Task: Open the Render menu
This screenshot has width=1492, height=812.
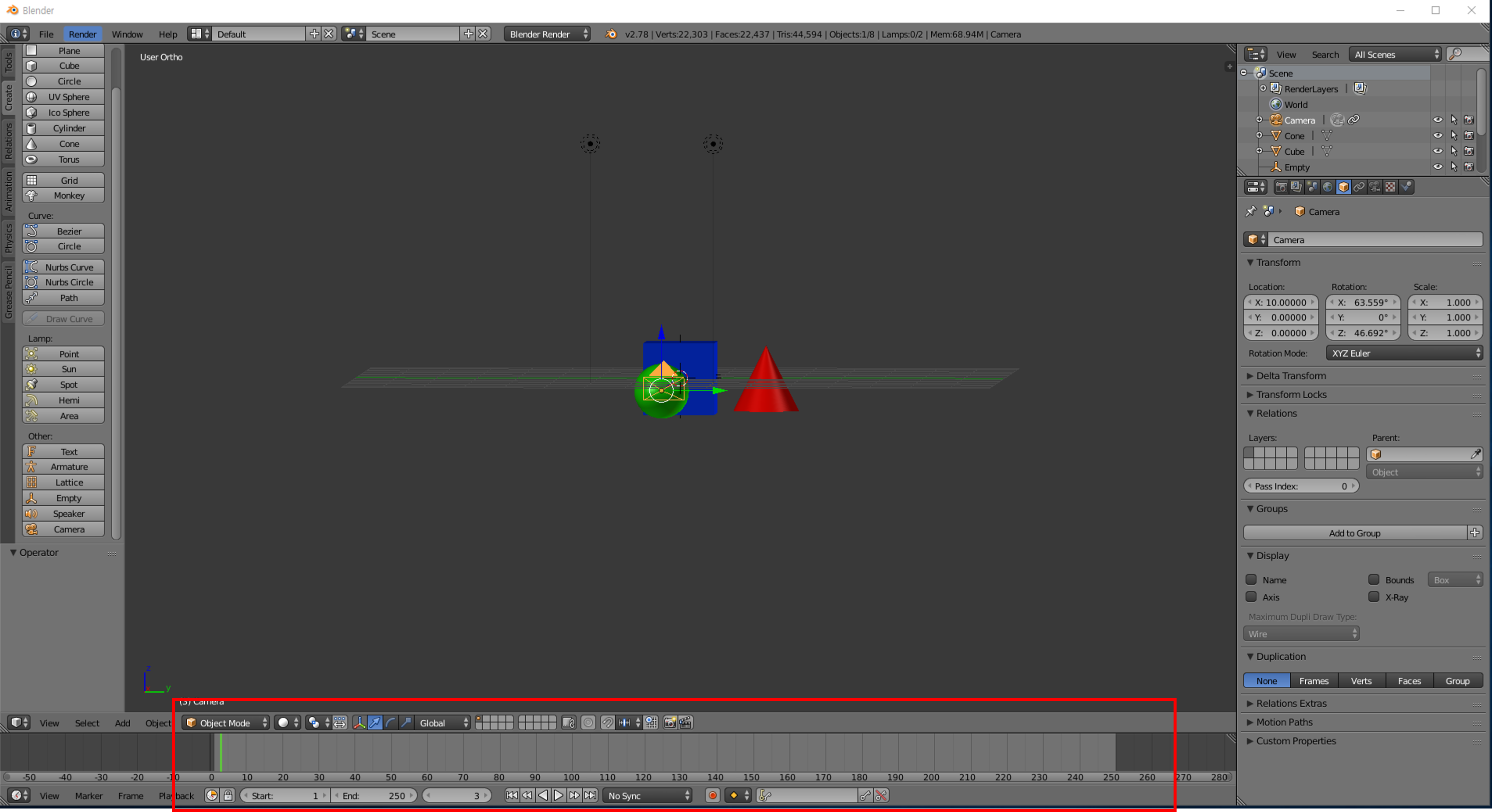Action: 82,34
